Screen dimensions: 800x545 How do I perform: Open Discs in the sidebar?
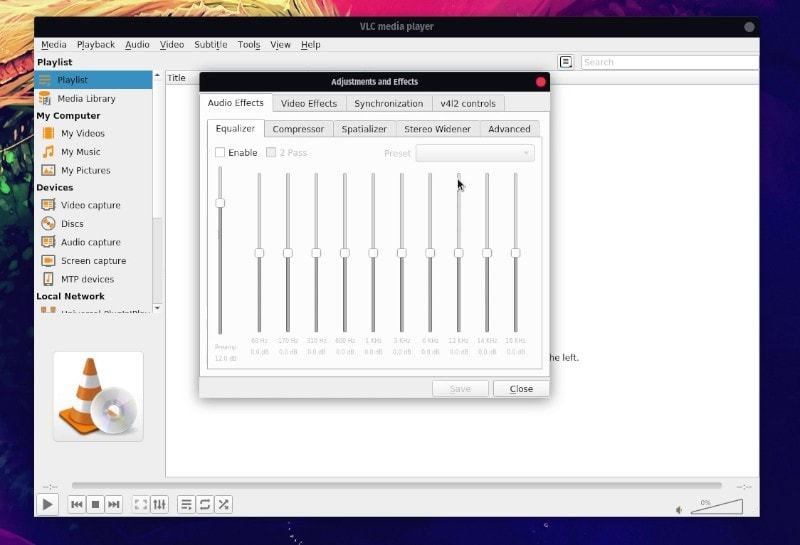72,224
